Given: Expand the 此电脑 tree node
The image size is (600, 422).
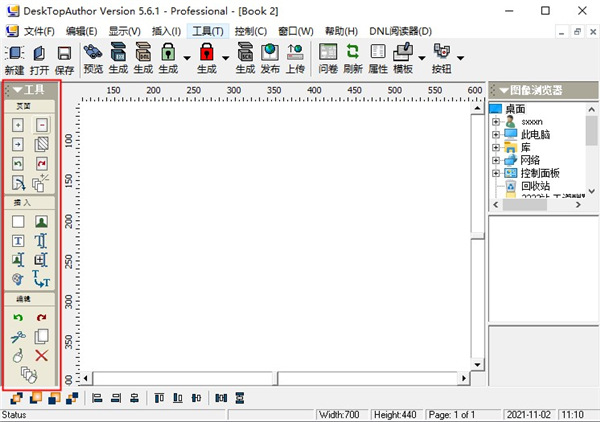Looking at the screenshot, I should [x=496, y=135].
